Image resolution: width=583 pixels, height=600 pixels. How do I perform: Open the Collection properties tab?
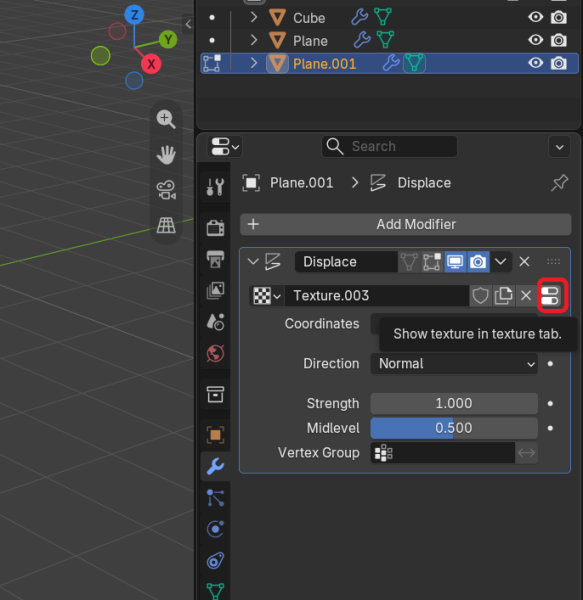click(215, 395)
